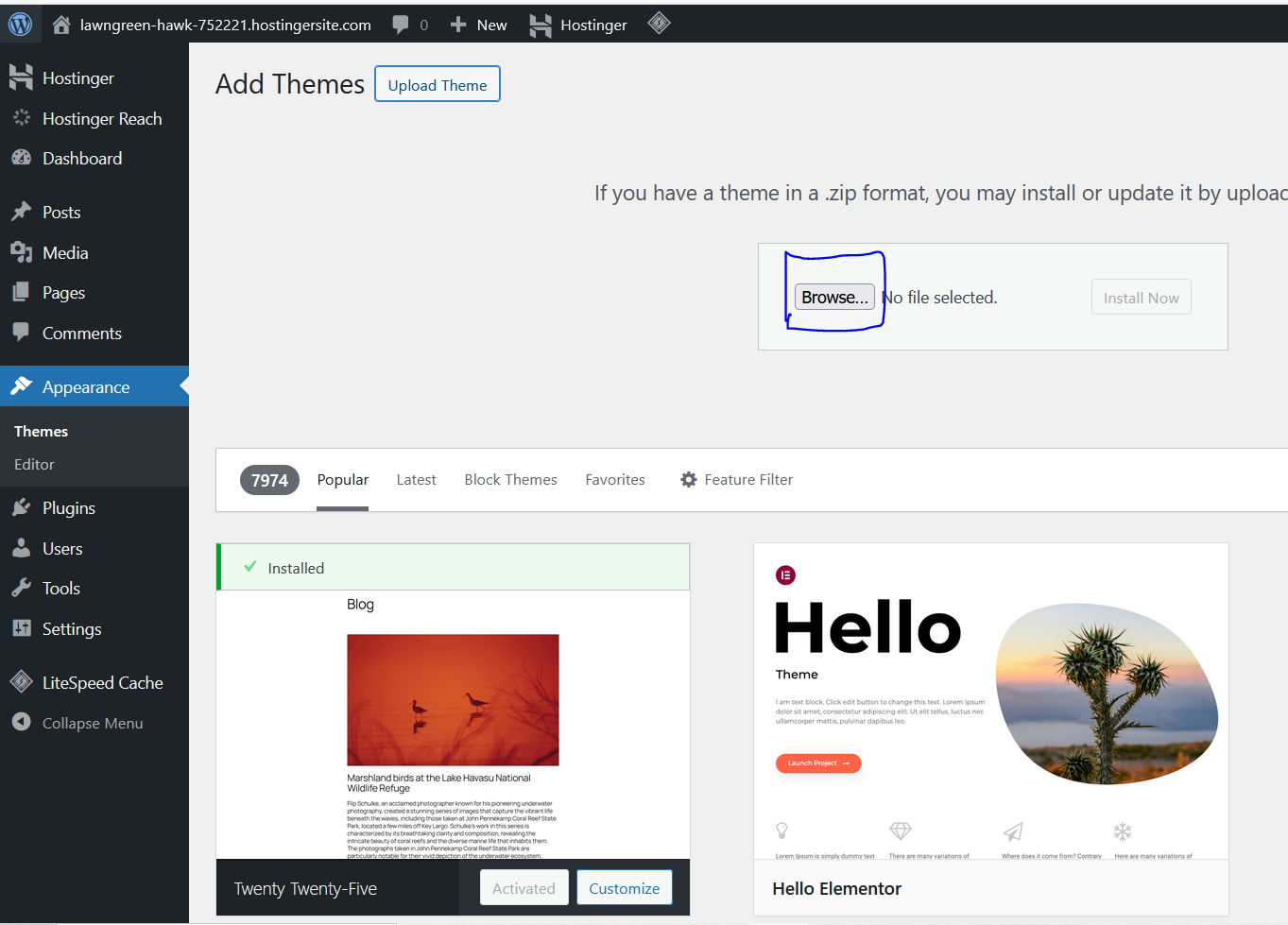Click Browse to choose a theme file
The width and height of the screenshot is (1288, 925).
click(833, 297)
